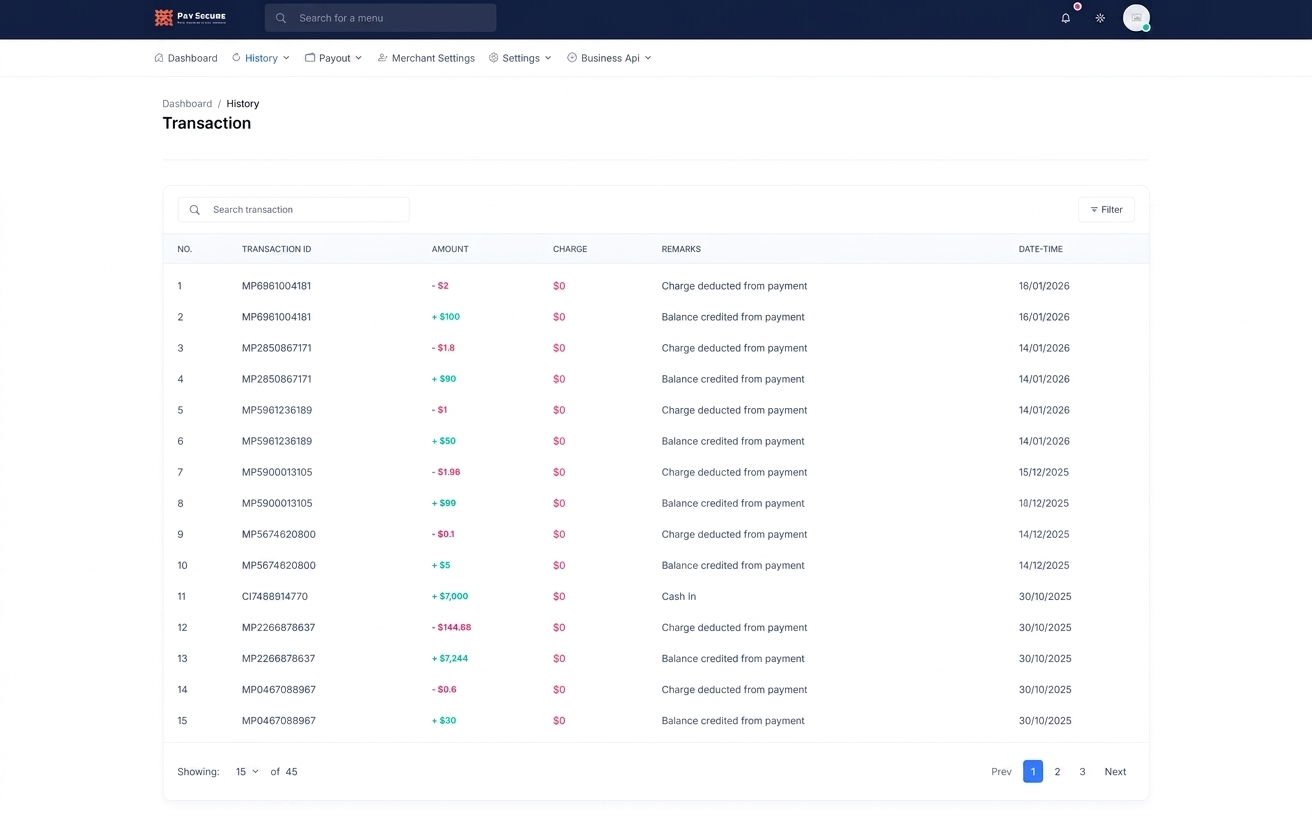This screenshot has width=1312, height=816.
Task: Toggle the theme sun icon
Action: click(x=1100, y=18)
